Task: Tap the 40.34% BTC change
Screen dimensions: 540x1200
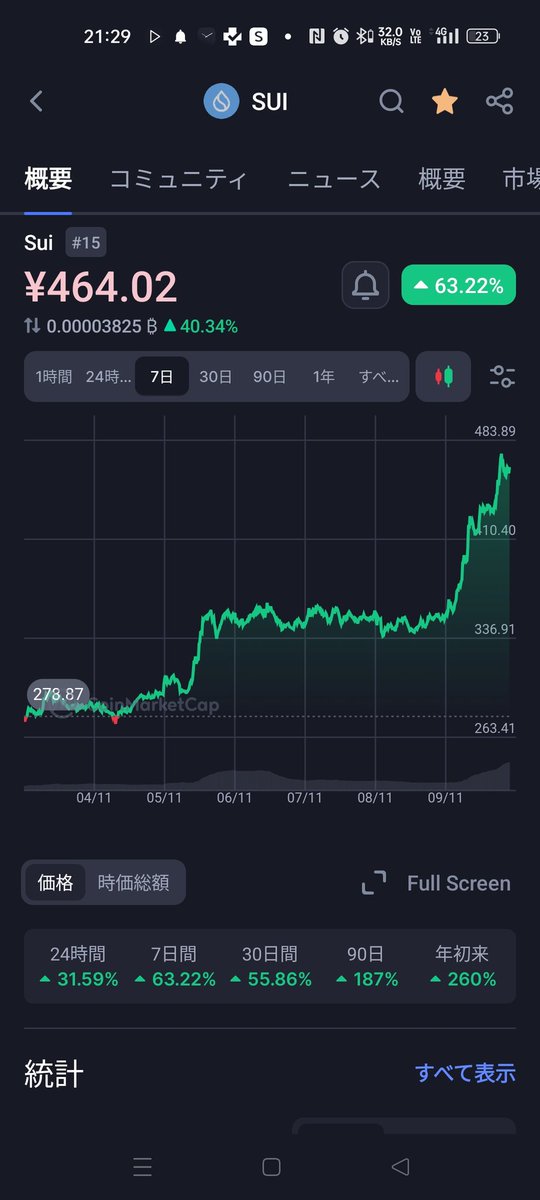Action: (201, 326)
